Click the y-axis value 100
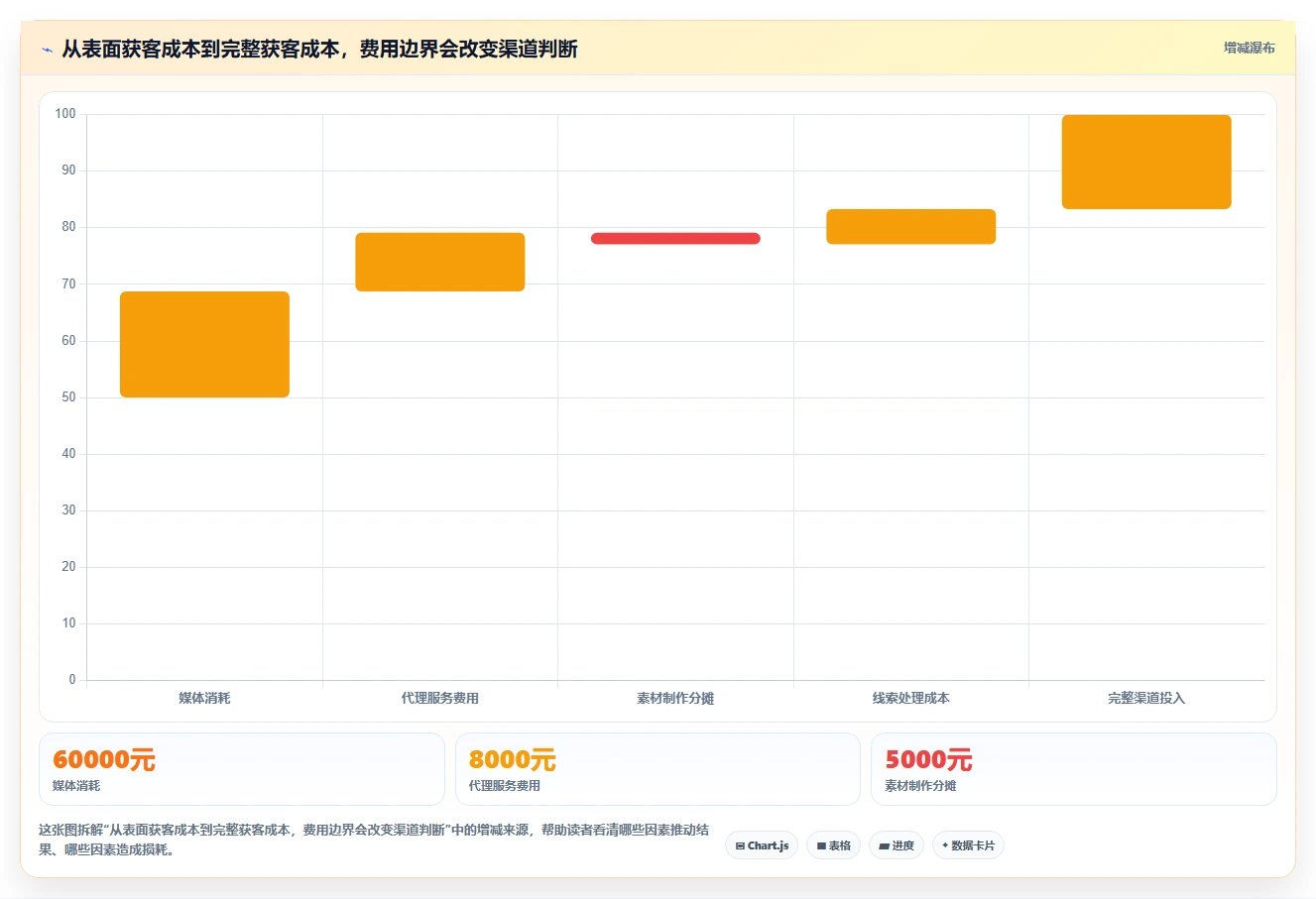The height and width of the screenshot is (899, 1316). point(65,114)
